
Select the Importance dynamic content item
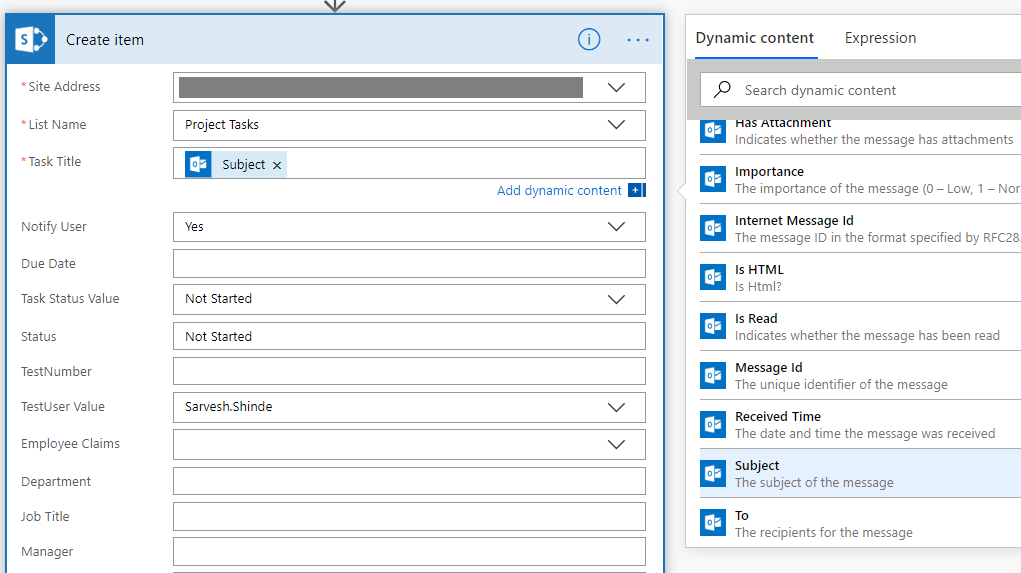(860, 180)
